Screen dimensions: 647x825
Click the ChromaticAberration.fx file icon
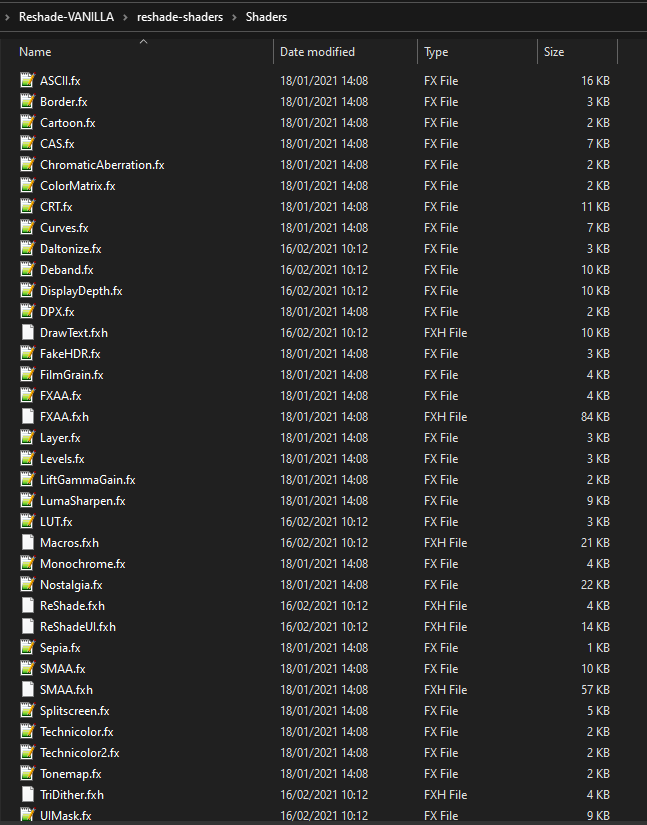click(x=27, y=164)
